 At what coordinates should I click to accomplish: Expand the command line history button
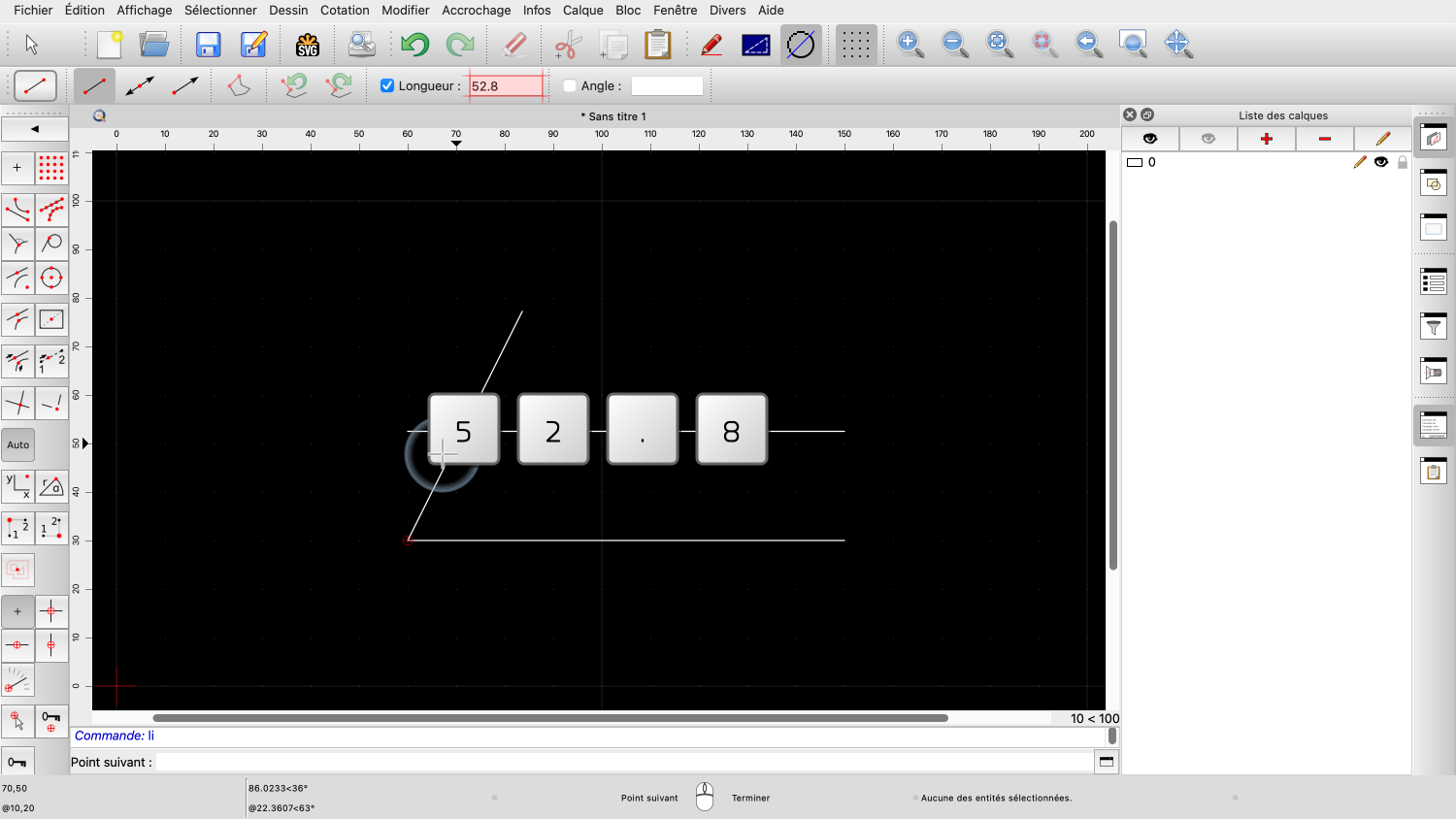coord(1106,762)
